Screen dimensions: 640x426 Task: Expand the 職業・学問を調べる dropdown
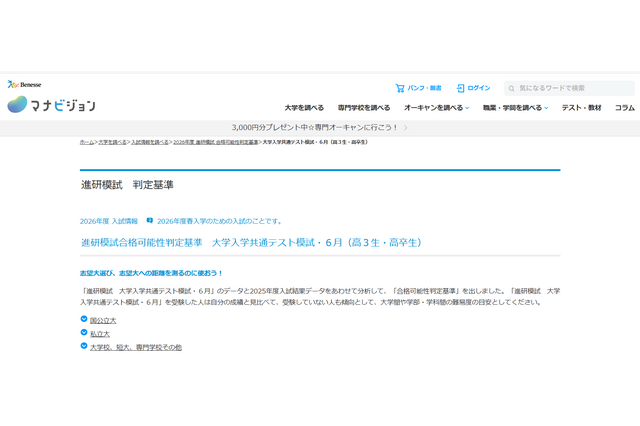(x=516, y=108)
